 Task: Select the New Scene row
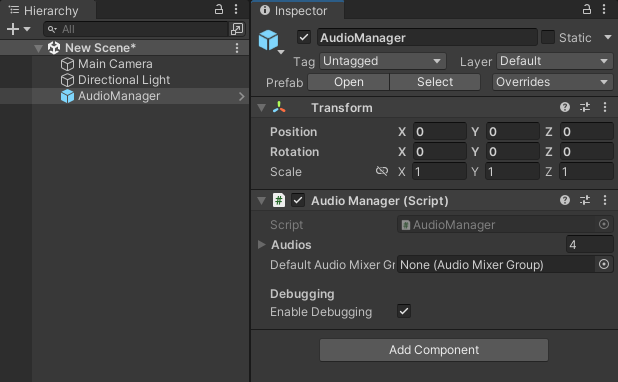(x=125, y=48)
